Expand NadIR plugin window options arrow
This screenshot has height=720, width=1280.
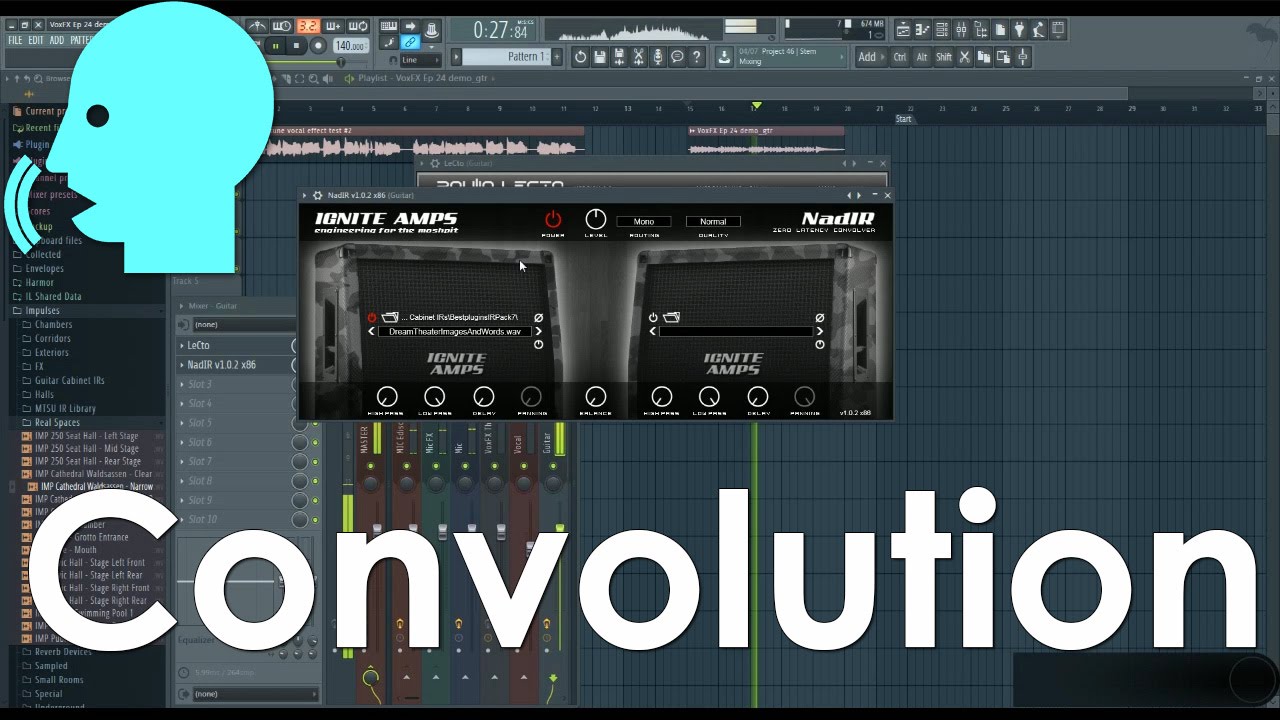click(306, 196)
